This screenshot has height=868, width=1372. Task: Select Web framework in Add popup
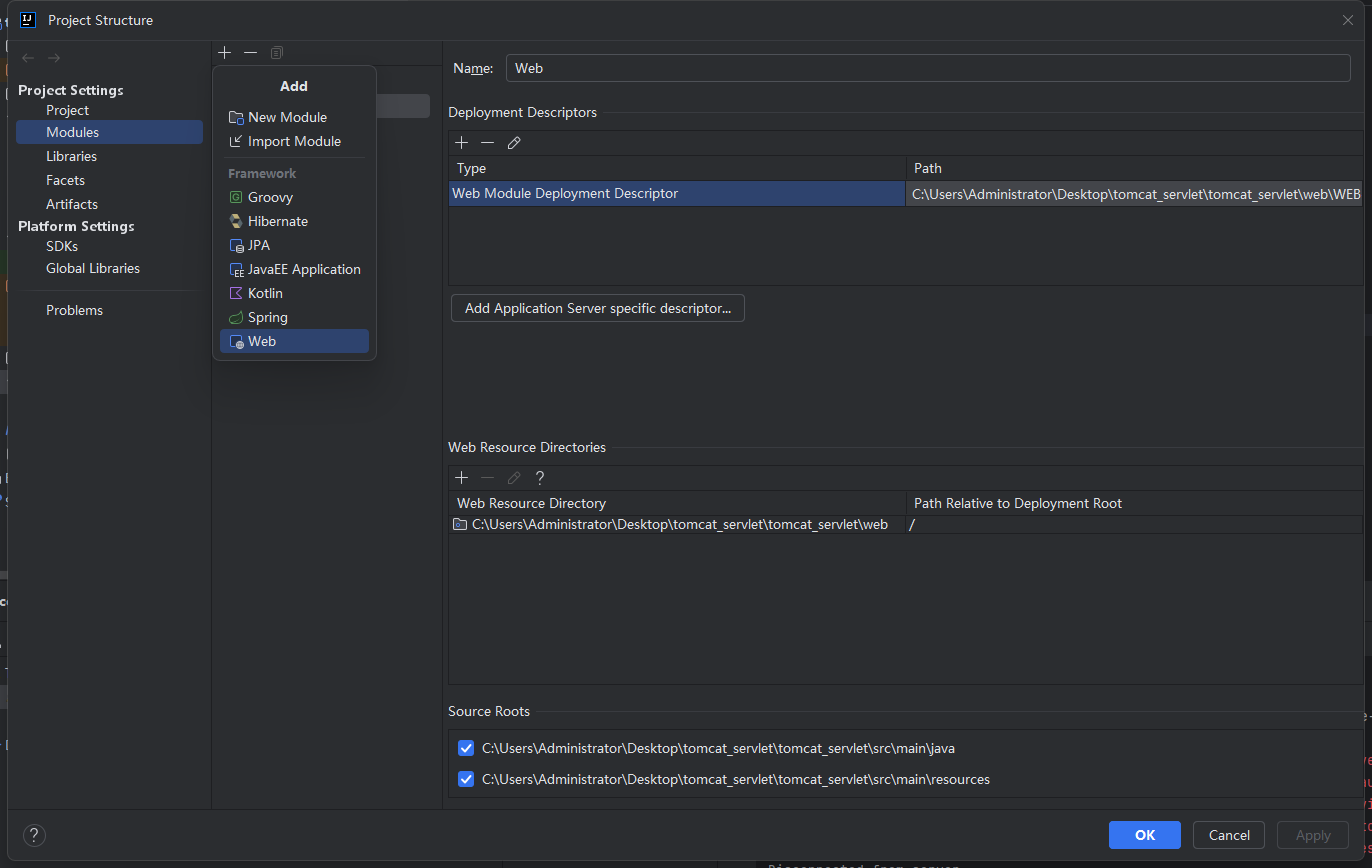pyautogui.click(x=294, y=341)
